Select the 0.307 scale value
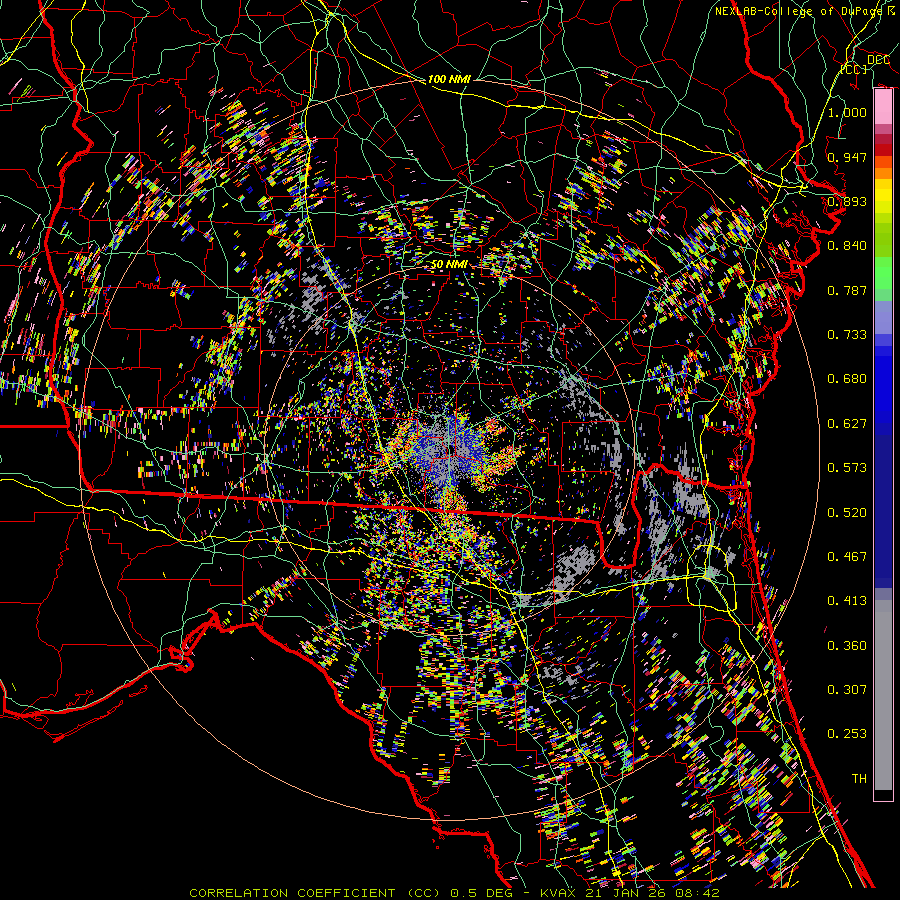Viewport: 900px width, 900px height. coord(847,690)
